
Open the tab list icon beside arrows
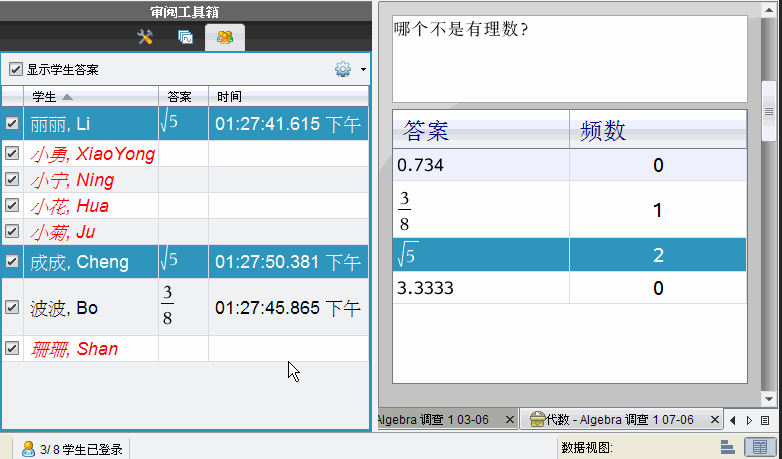coord(765,420)
